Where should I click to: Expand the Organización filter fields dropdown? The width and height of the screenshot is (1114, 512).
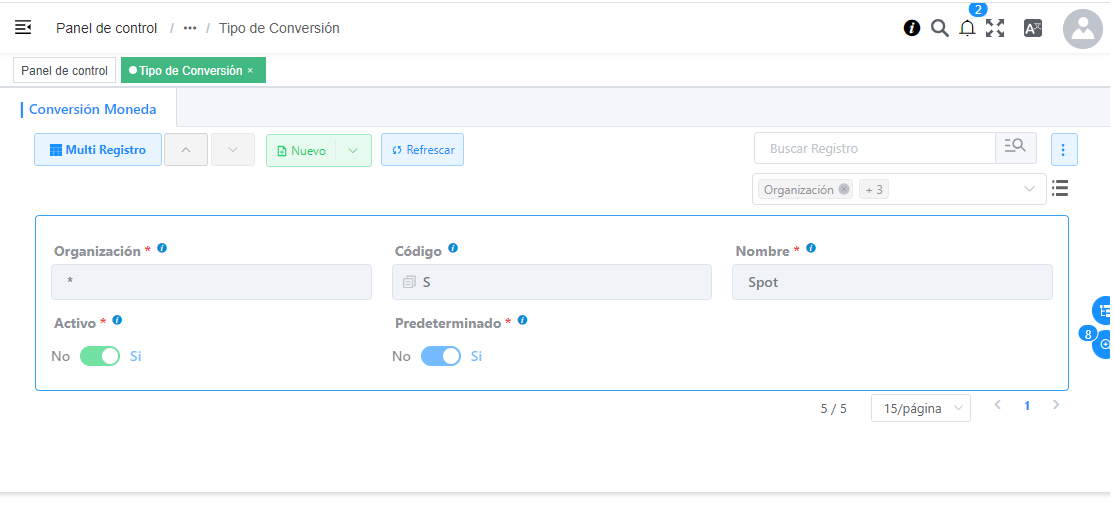[1029, 189]
